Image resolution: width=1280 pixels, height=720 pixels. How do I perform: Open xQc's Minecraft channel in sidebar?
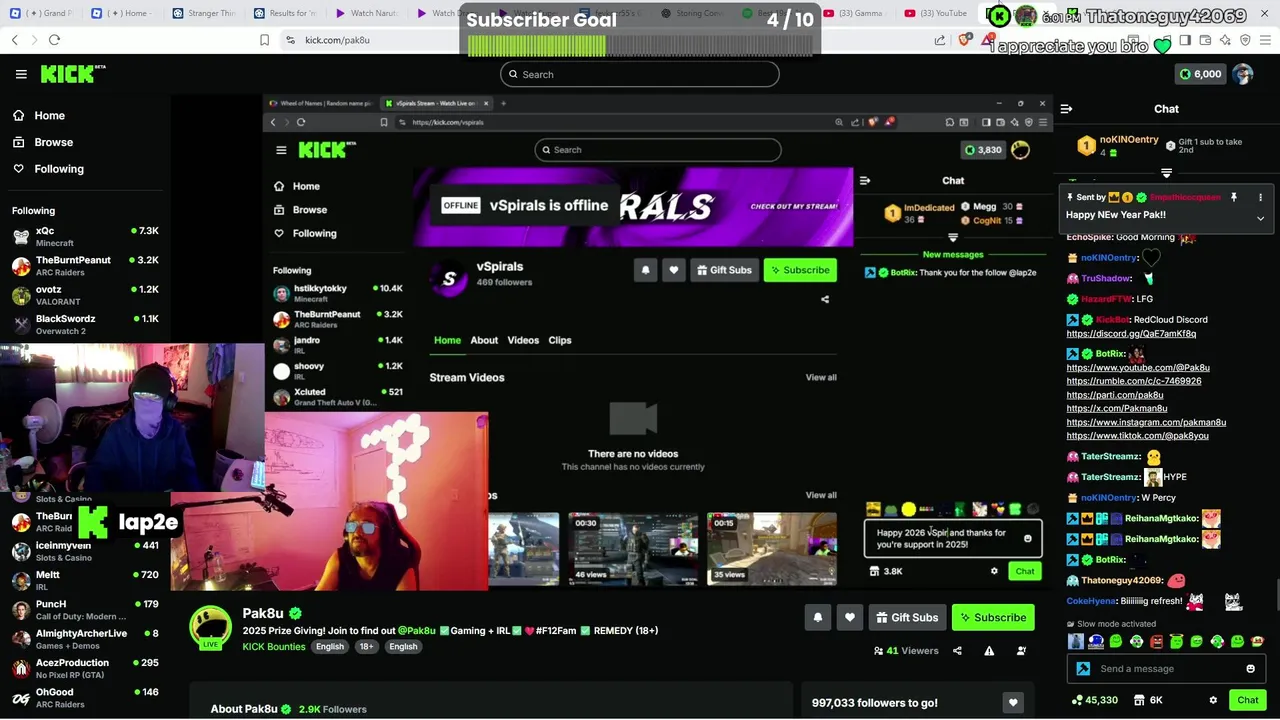coord(85,236)
